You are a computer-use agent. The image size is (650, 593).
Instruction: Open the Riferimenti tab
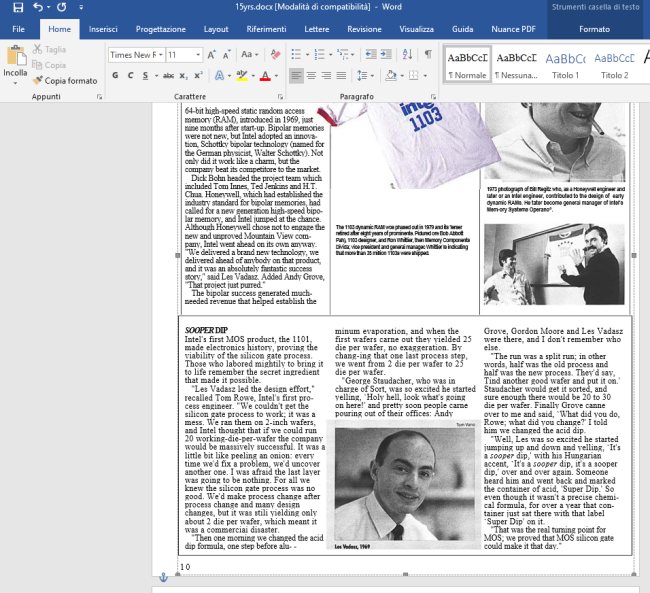pyautogui.click(x=266, y=29)
